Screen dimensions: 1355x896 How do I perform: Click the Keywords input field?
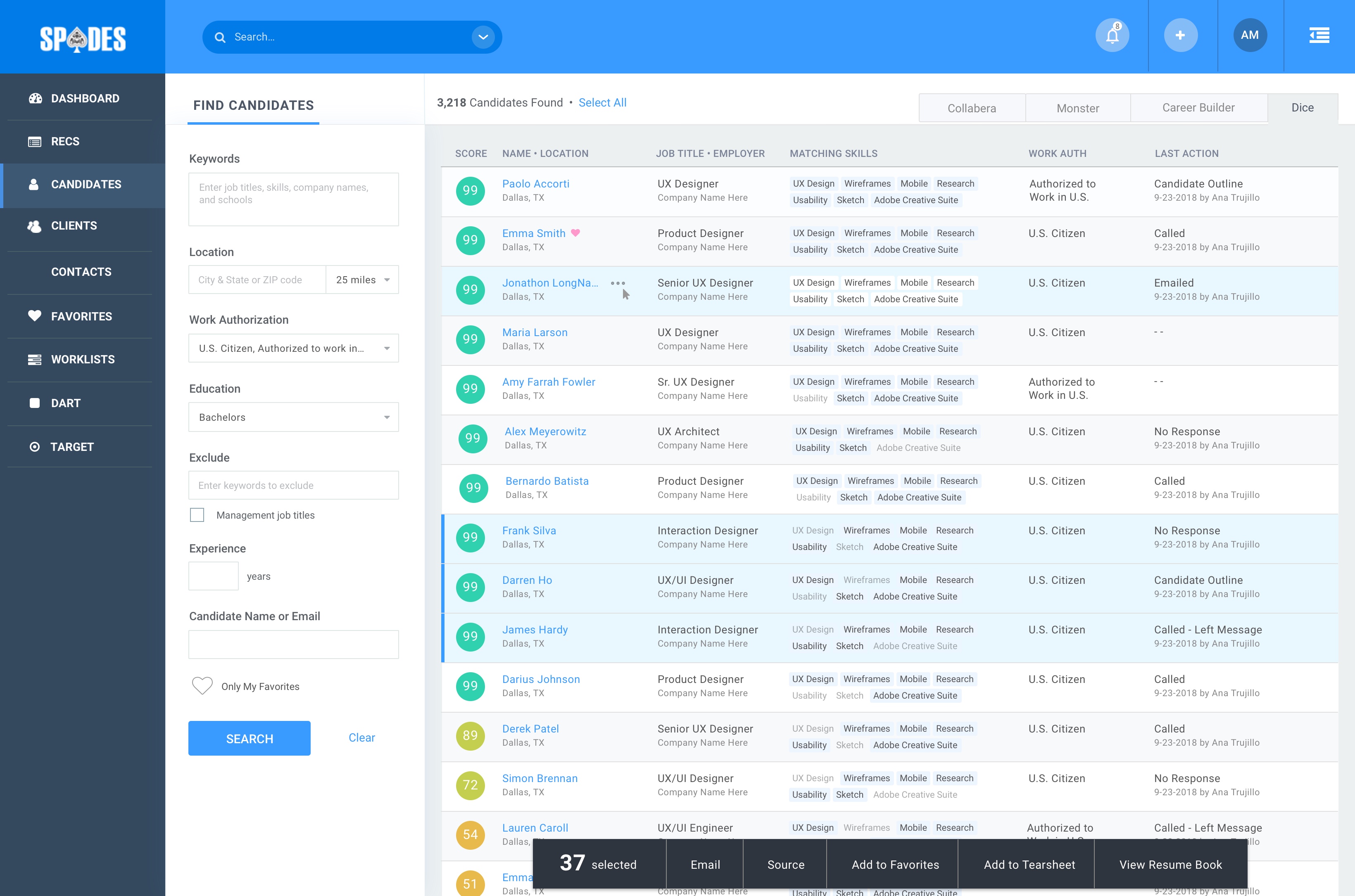click(293, 199)
